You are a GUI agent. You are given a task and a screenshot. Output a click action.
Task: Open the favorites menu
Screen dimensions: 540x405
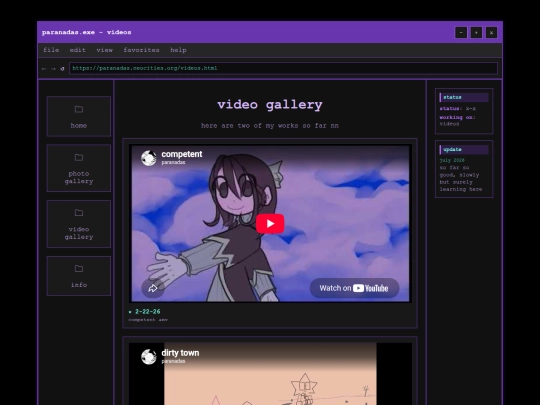point(141,50)
